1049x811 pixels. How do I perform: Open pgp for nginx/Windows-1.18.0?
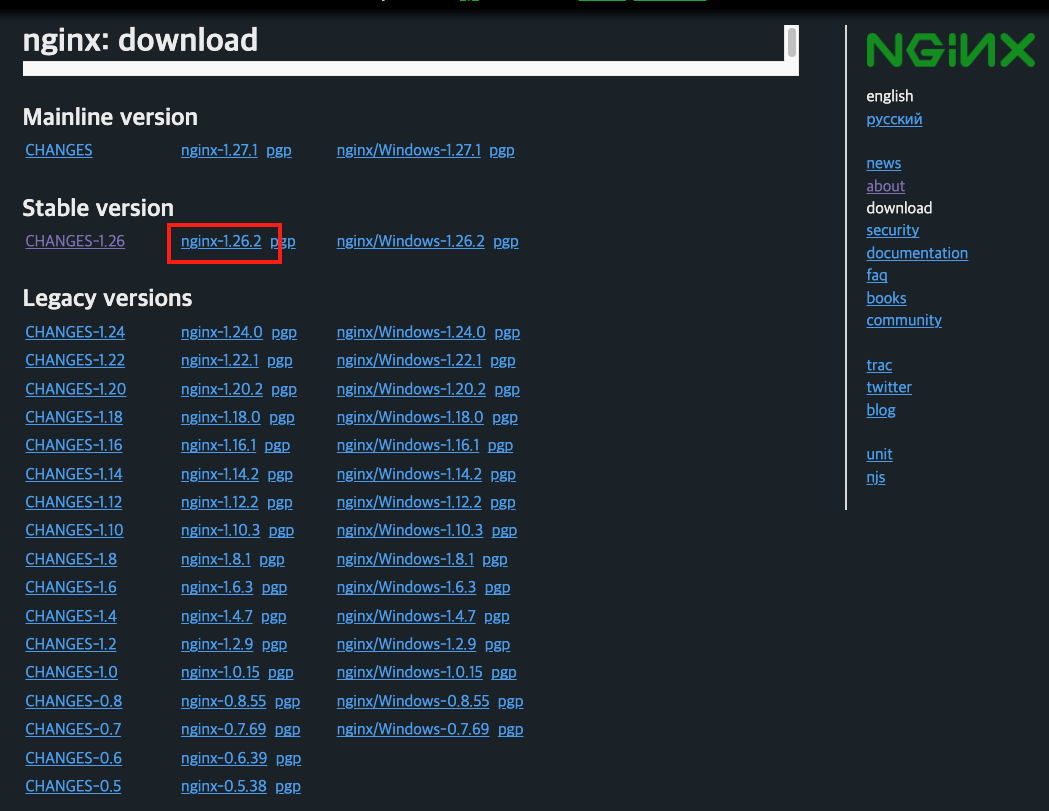[505, 417]
